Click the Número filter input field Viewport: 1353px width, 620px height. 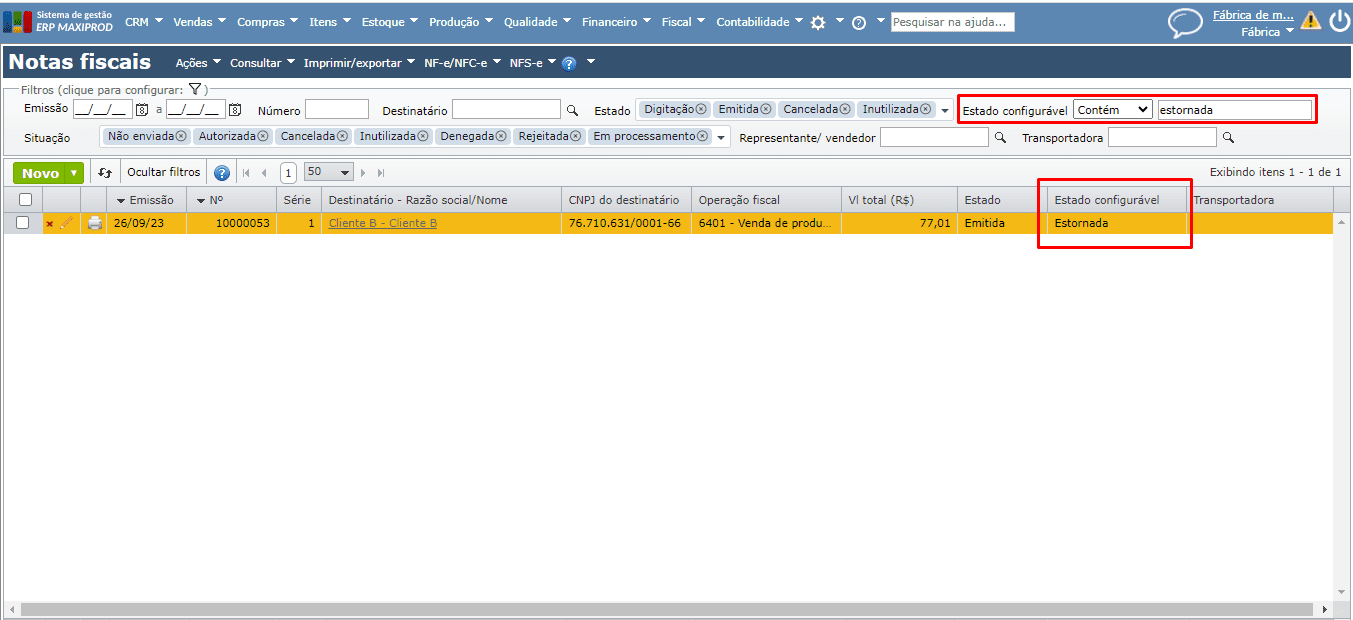337,110
